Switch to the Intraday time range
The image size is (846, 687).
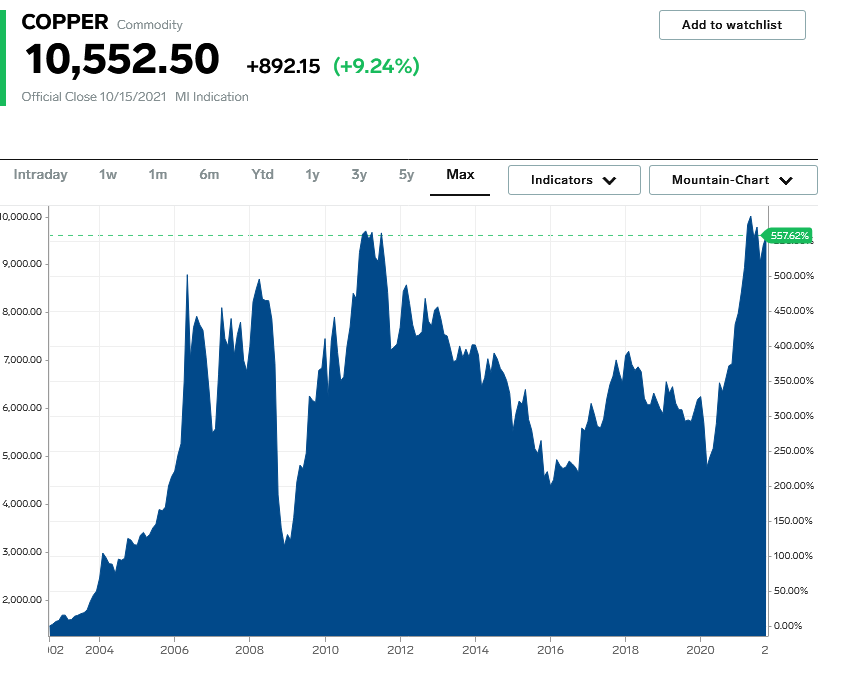tap(40, 174)
